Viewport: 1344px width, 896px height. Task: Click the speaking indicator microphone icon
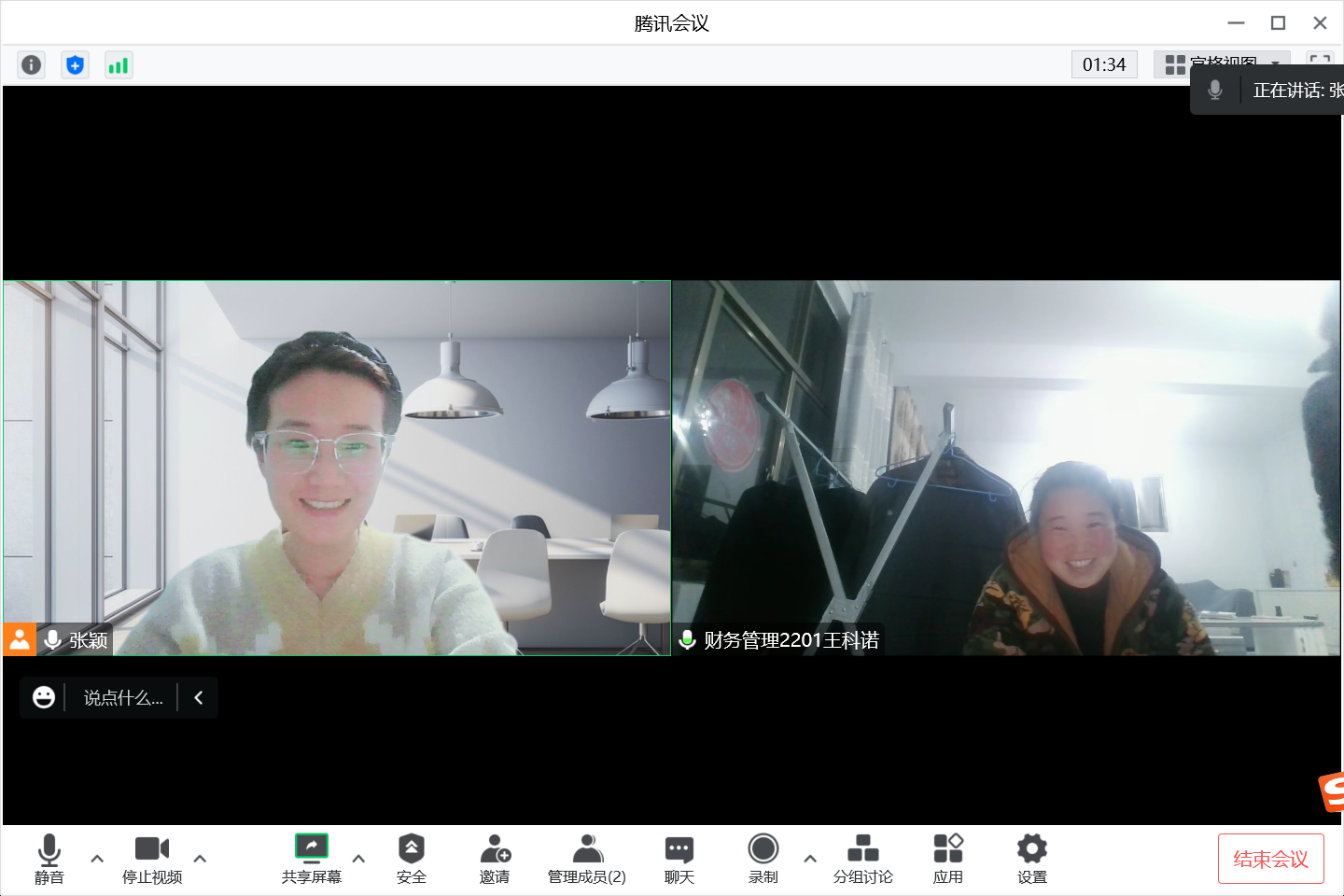(x=1214, y=90)
